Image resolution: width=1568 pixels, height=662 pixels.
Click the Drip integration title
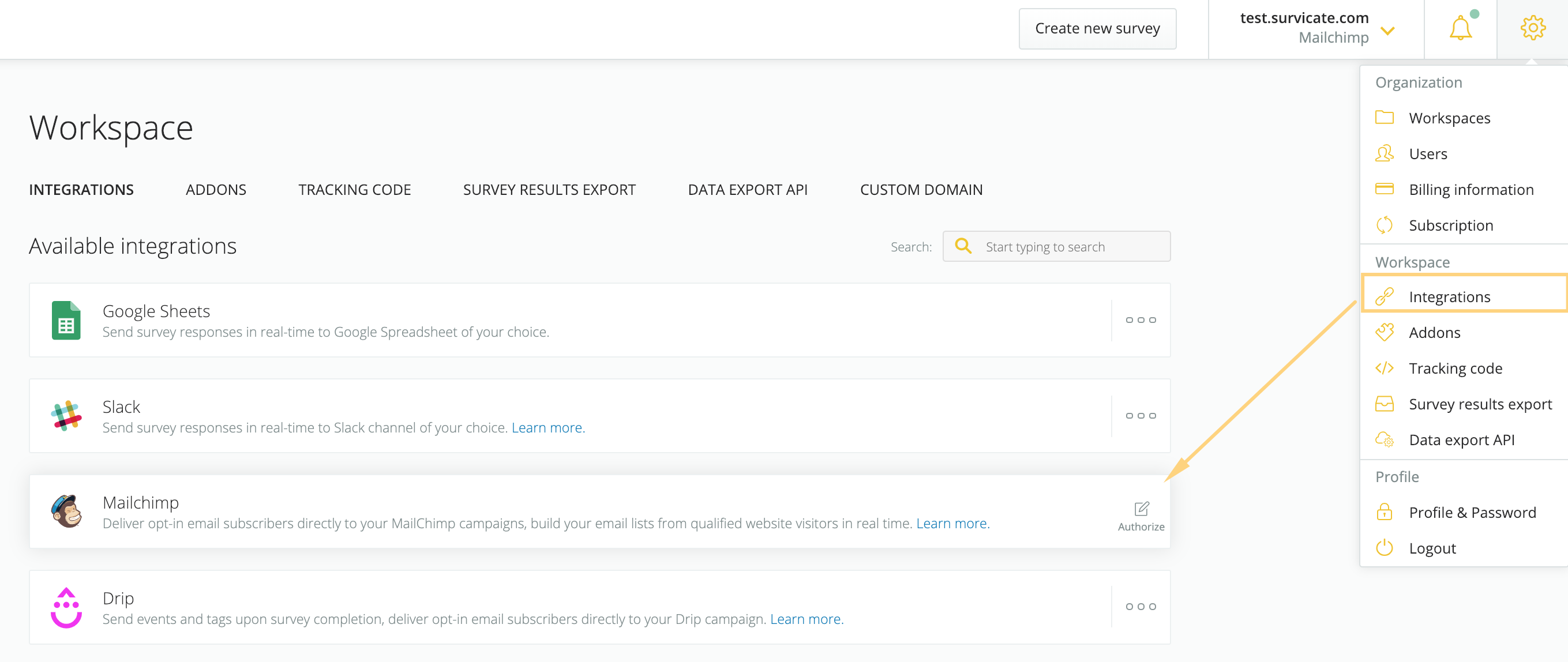pyautogui.click(x=118, y=599)
